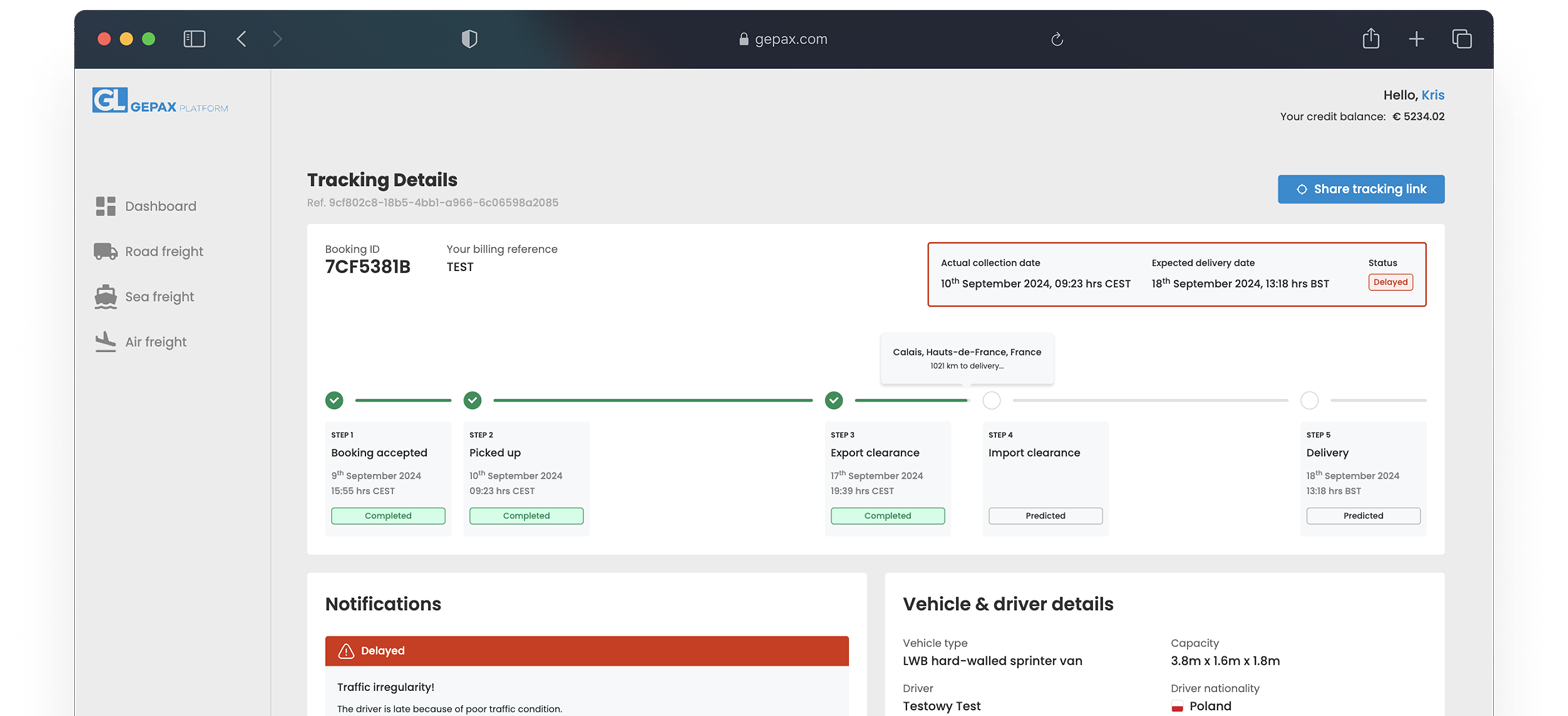Click the Notifications heading
Image resolution: width=1568 pixels, height=716 pixels.
(x=383, y=604)
